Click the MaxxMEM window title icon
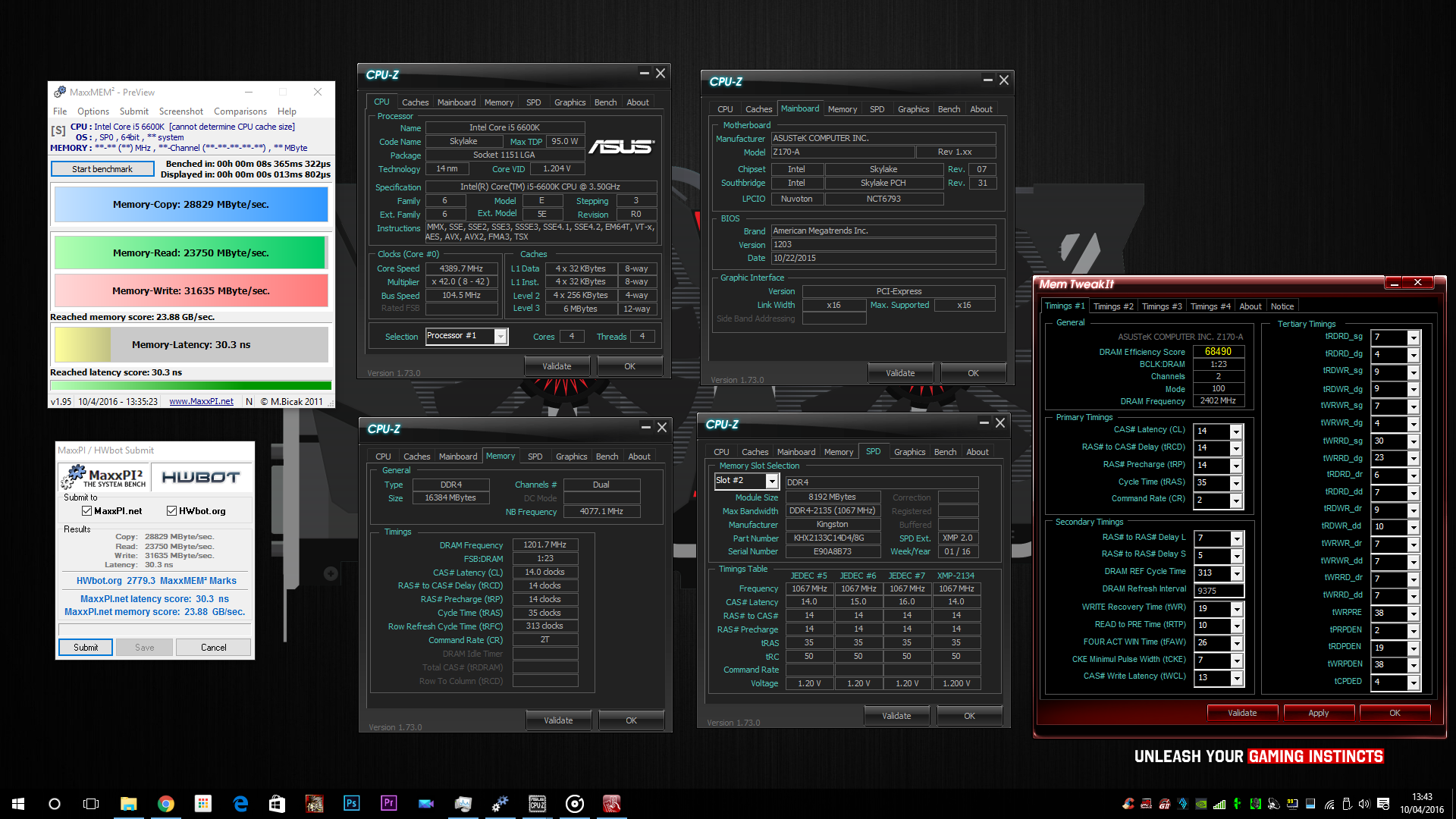Screen dimensions: 1456x819 click(60, 92)
